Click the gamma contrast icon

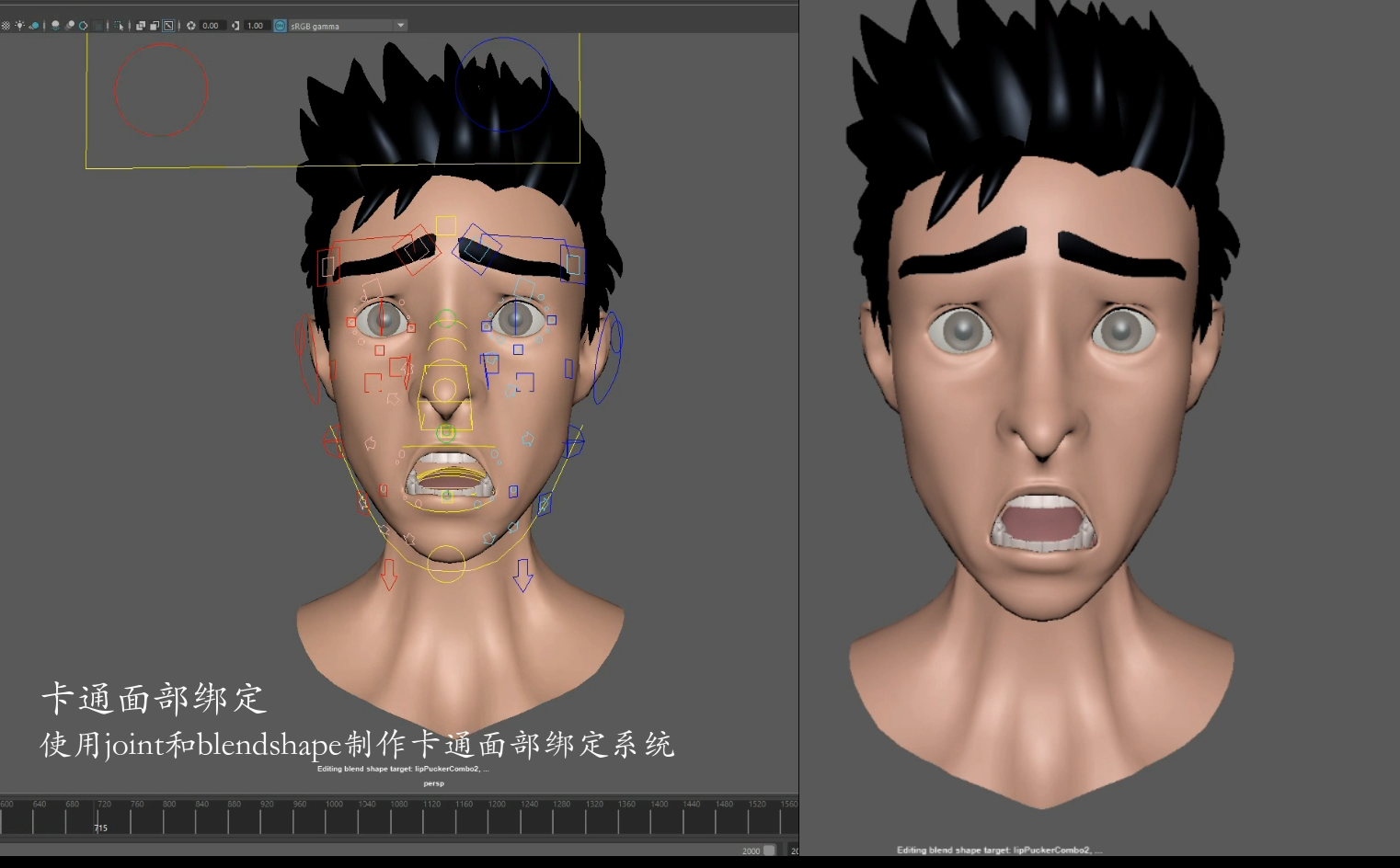235,26
